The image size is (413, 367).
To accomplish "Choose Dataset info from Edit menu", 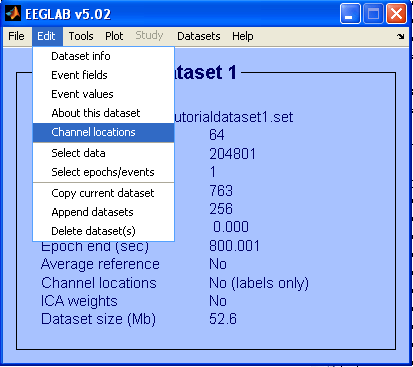I will tap(104, 56).
